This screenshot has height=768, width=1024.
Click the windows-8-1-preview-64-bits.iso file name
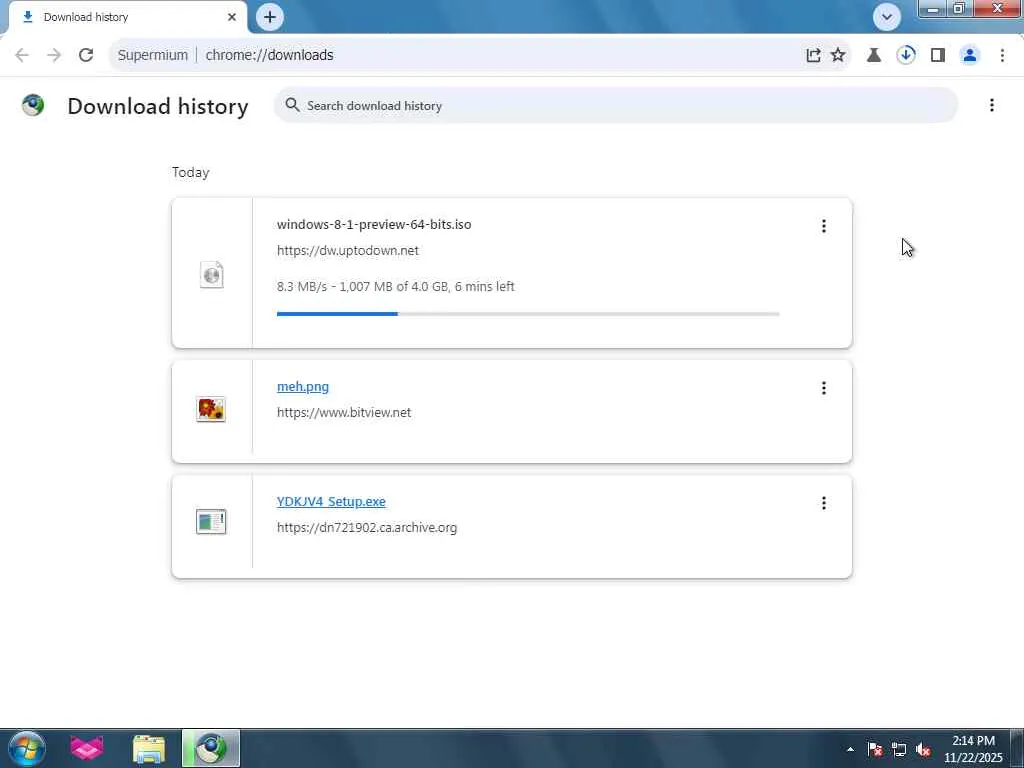[x=374, y=224]
